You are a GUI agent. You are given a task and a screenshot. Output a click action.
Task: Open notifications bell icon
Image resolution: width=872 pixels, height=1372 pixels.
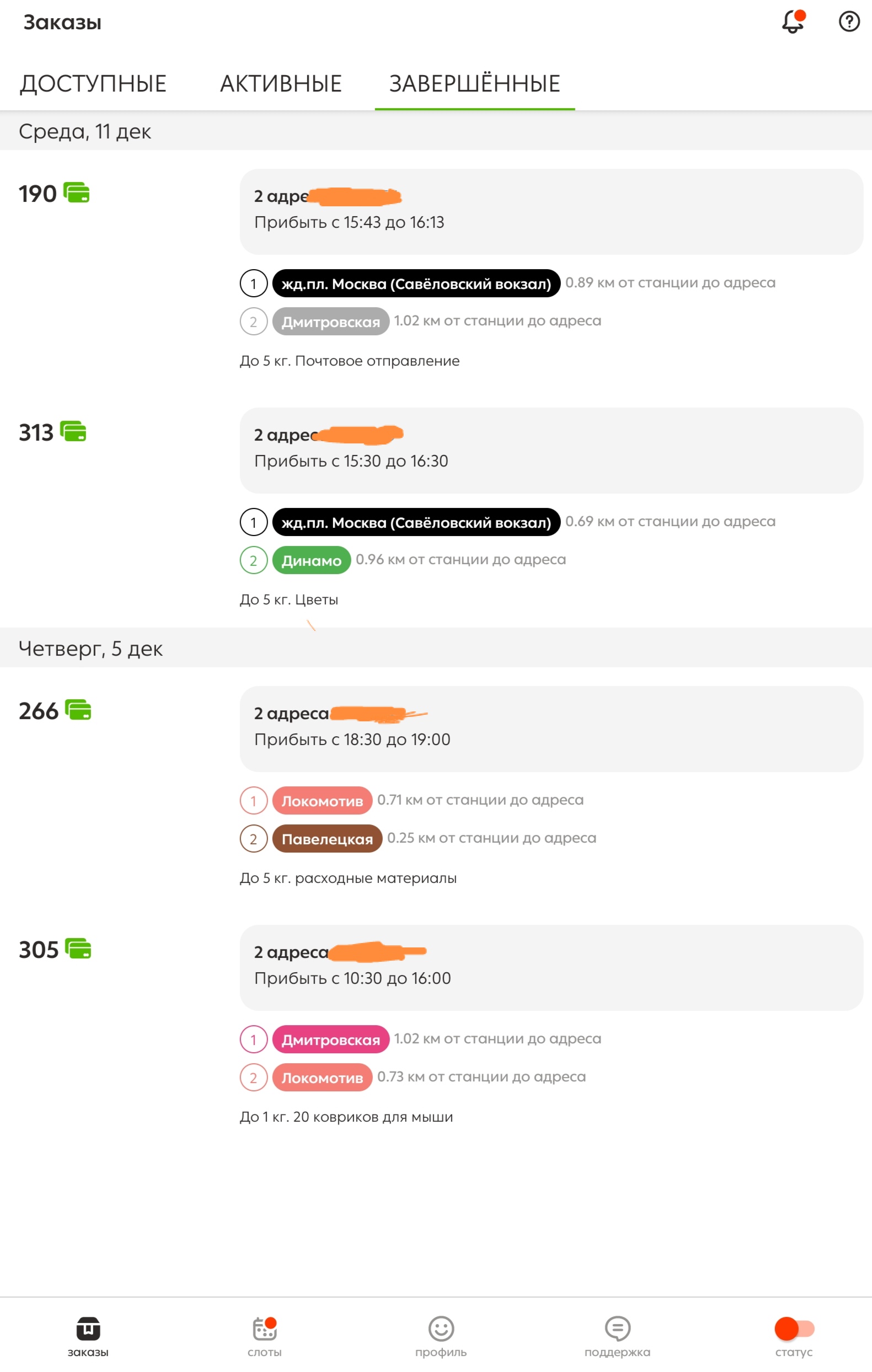793,22
